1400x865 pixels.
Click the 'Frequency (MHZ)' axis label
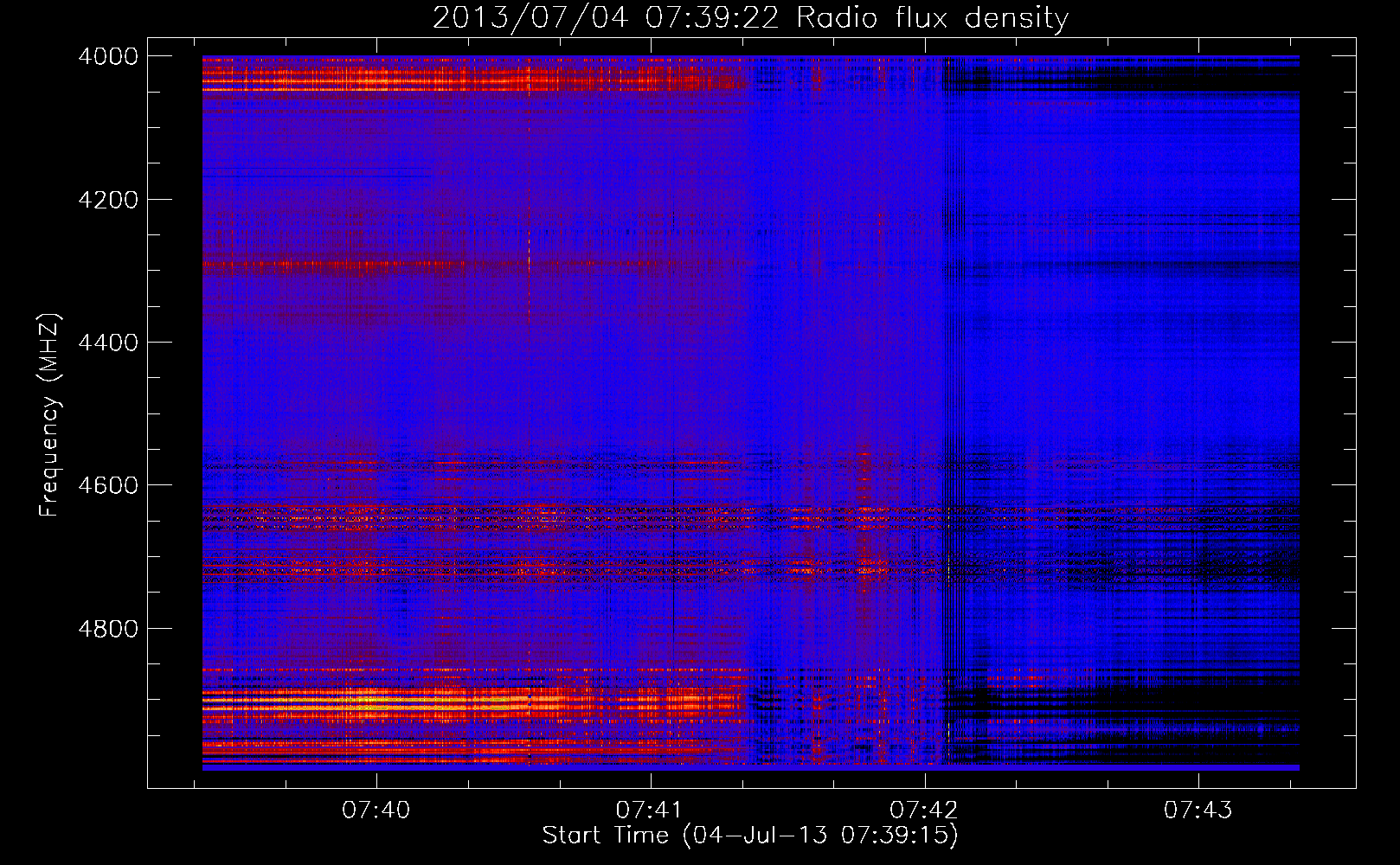[49, 416]
